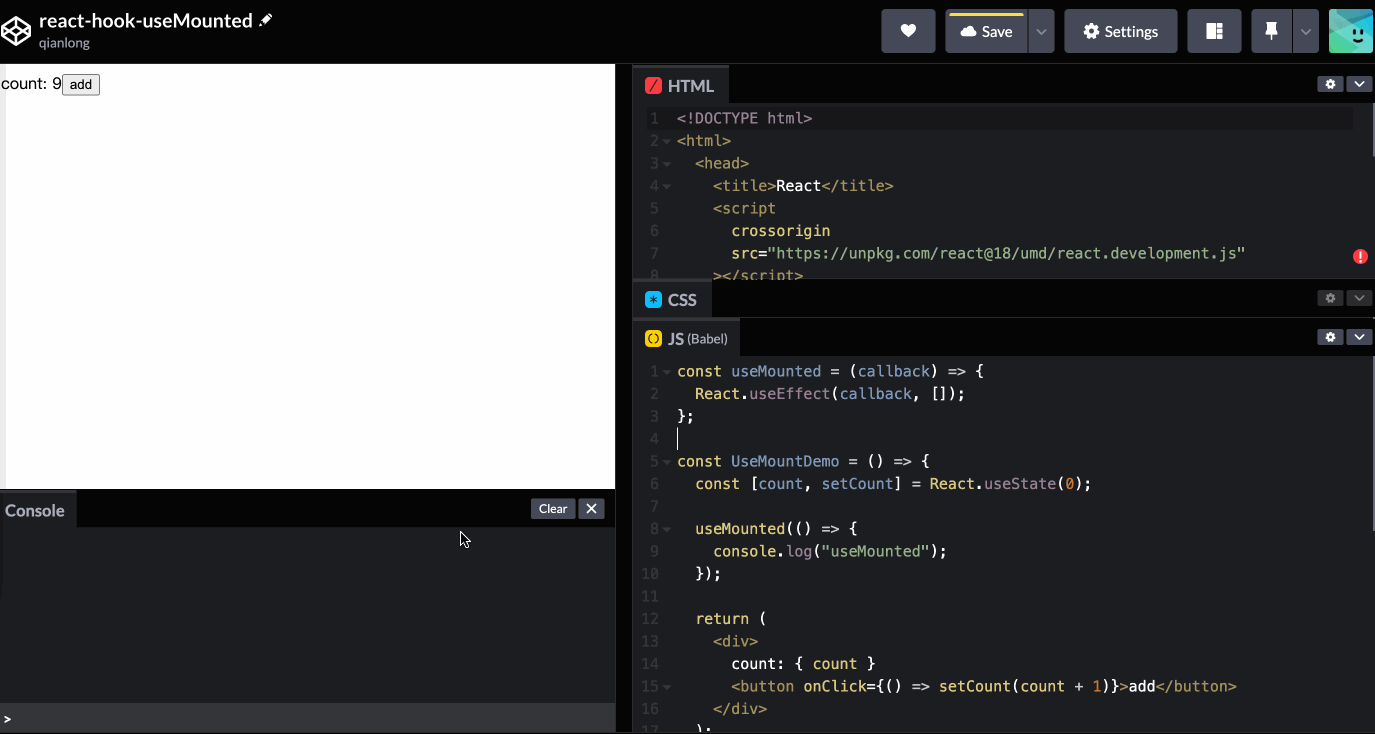Click the React.useEffect(callback, []) line

click(830, 394)
